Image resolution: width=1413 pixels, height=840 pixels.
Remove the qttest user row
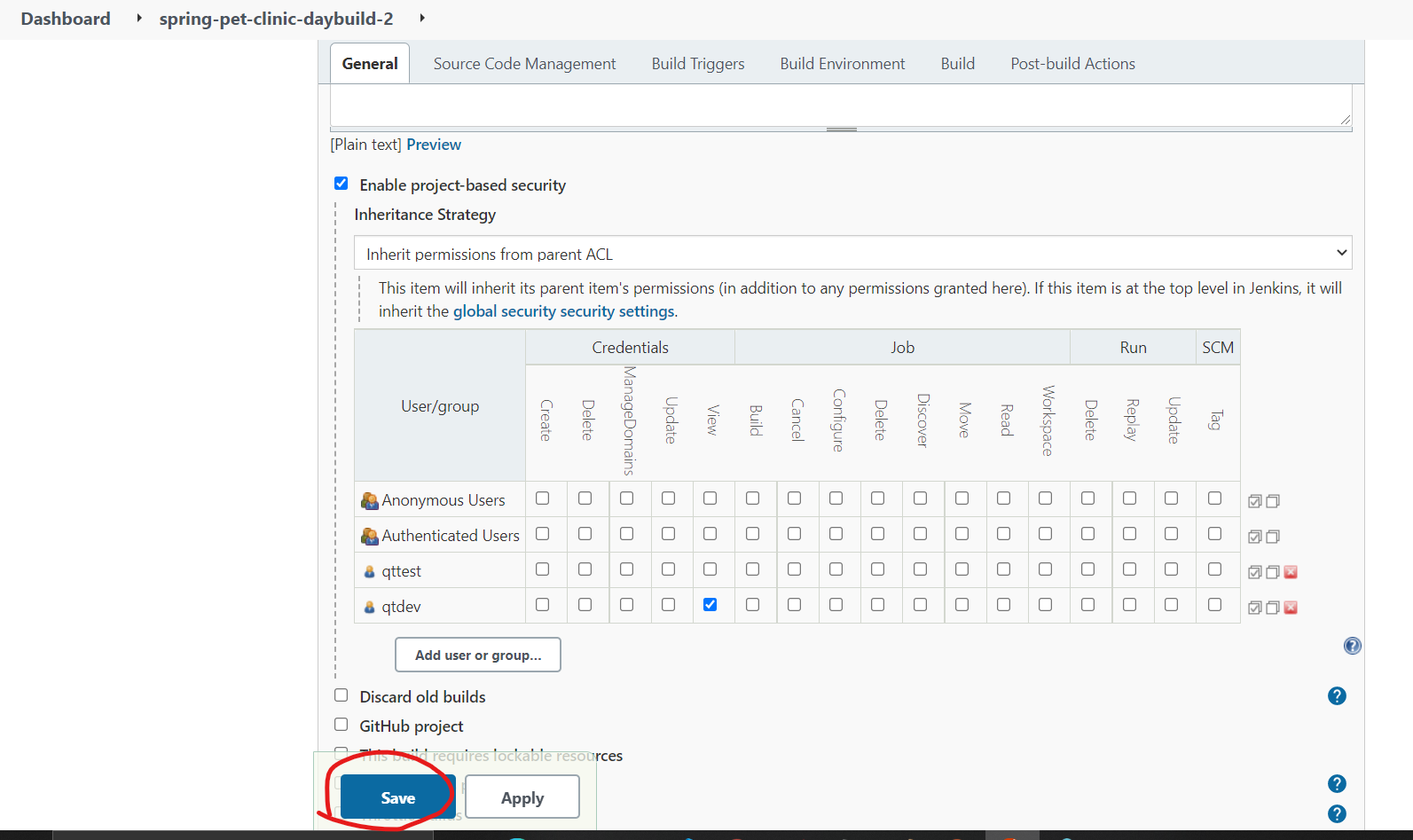coord(1291,572)
